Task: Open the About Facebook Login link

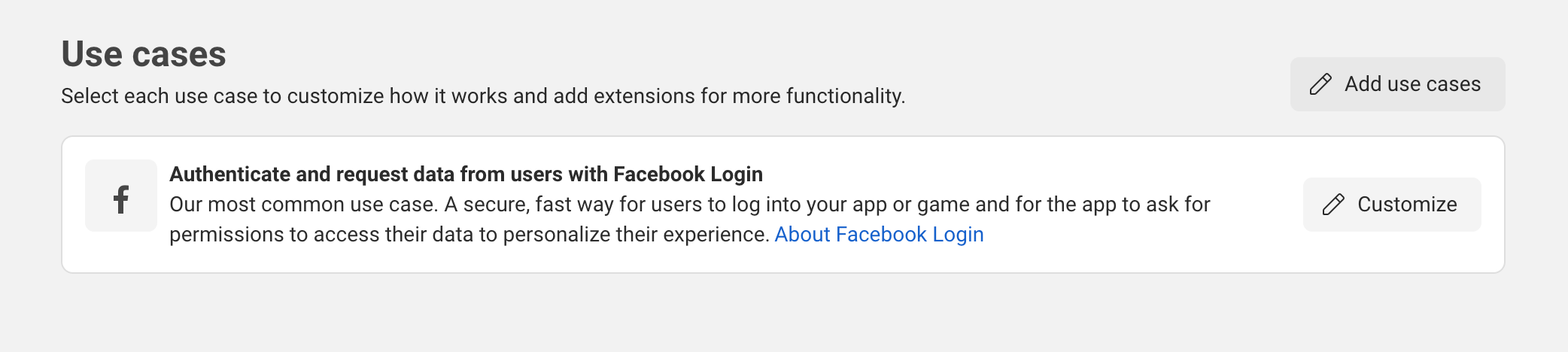Action: 879,235
